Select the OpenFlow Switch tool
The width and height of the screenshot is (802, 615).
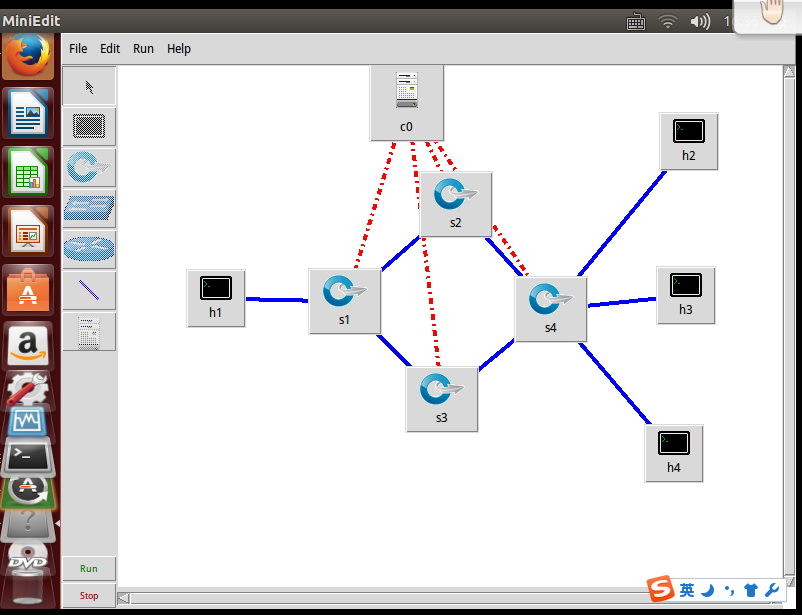point(89,167)
